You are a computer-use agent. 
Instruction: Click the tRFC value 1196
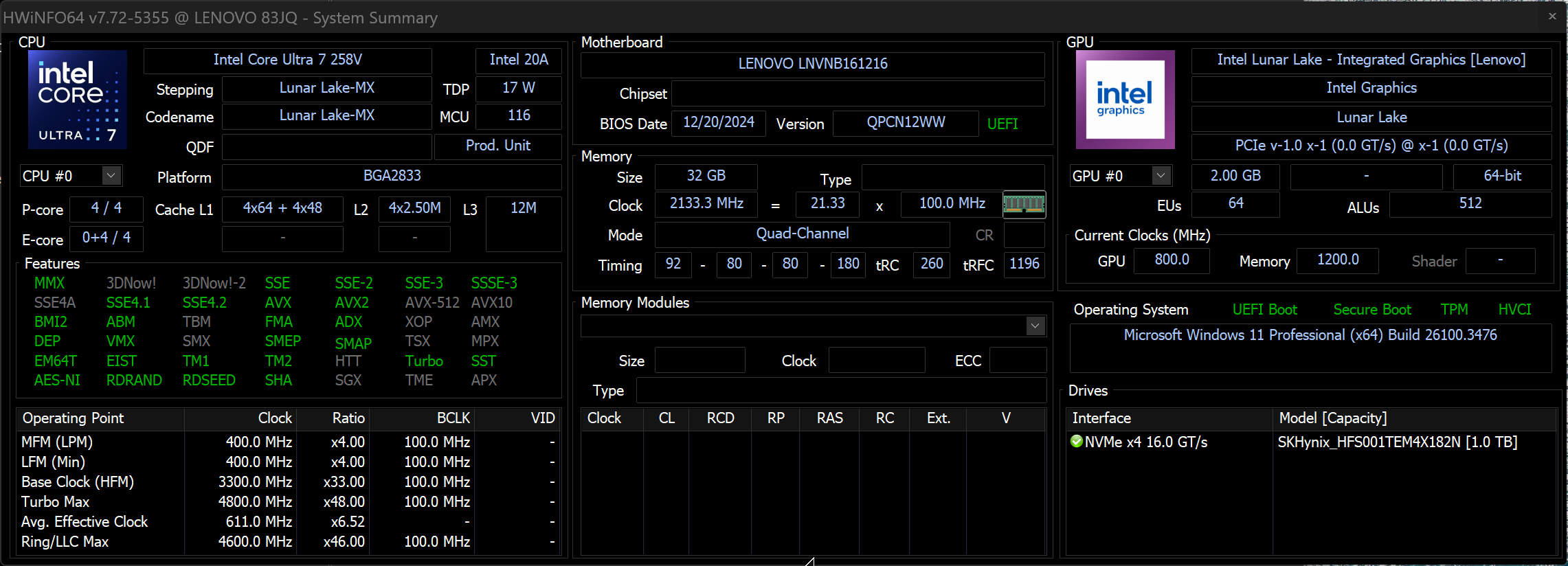pos(1024,264)
